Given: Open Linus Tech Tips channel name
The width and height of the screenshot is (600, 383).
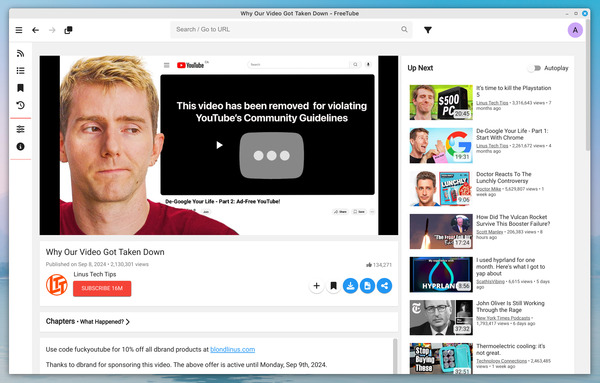Looking at the screenshot, I should click(x=95, y=274).
